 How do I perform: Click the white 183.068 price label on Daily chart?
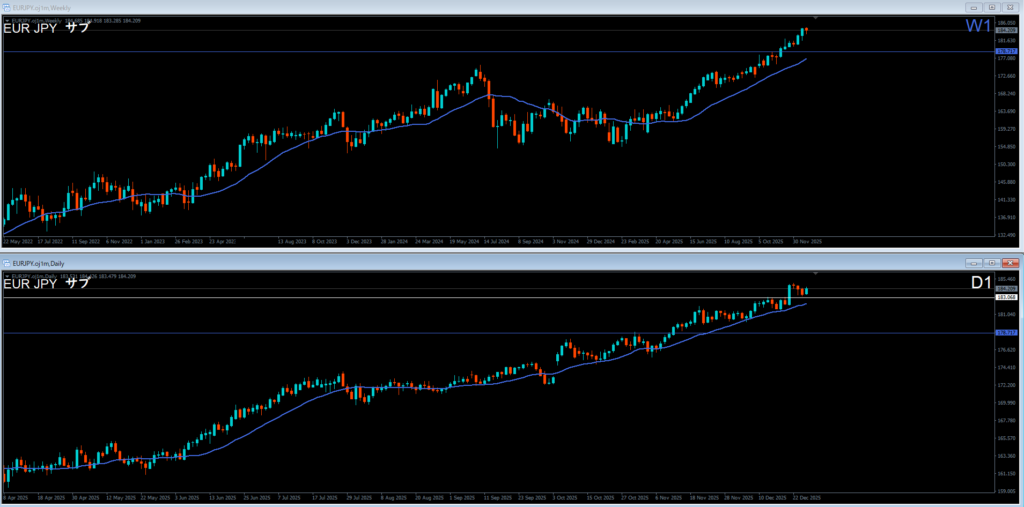tap(1005, 298)
